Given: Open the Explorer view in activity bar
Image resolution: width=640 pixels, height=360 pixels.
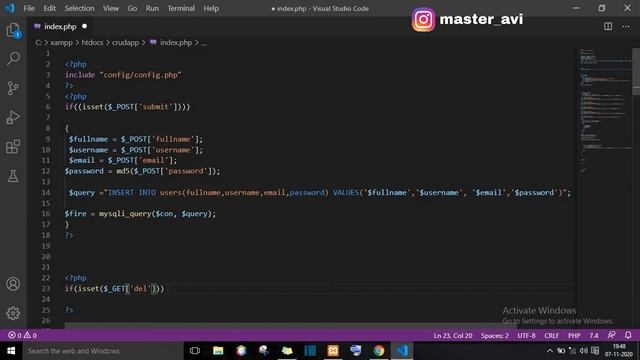Looking at the screenshot, I should pos(13,30).
